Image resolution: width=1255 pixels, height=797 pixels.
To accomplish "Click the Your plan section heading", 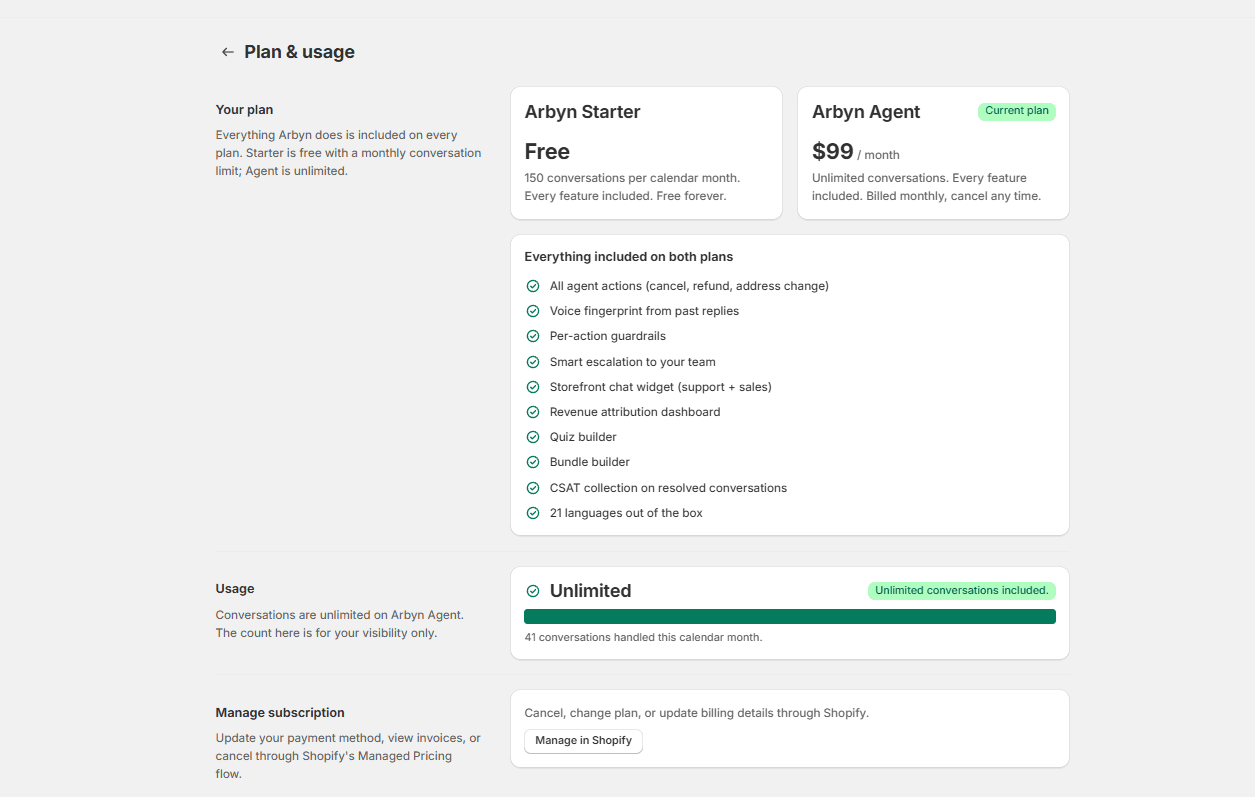I will click(244, 110).
